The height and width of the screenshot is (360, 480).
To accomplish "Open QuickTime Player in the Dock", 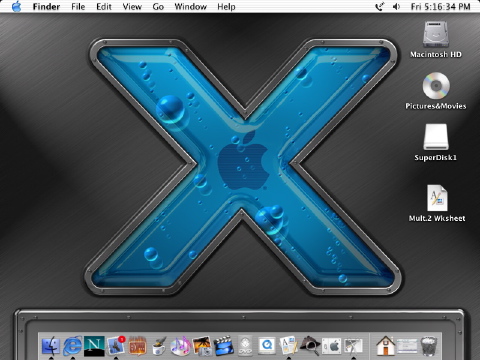I will point(267,346).
